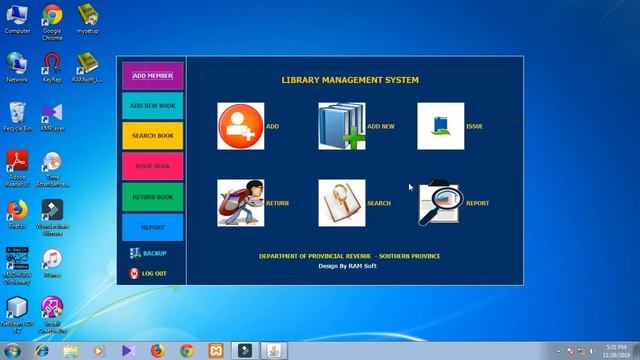This screenshot has width=640, height=360.
Task: Open the Computer desktop icon
Action: pyautogui.click(x=17, y=20)
